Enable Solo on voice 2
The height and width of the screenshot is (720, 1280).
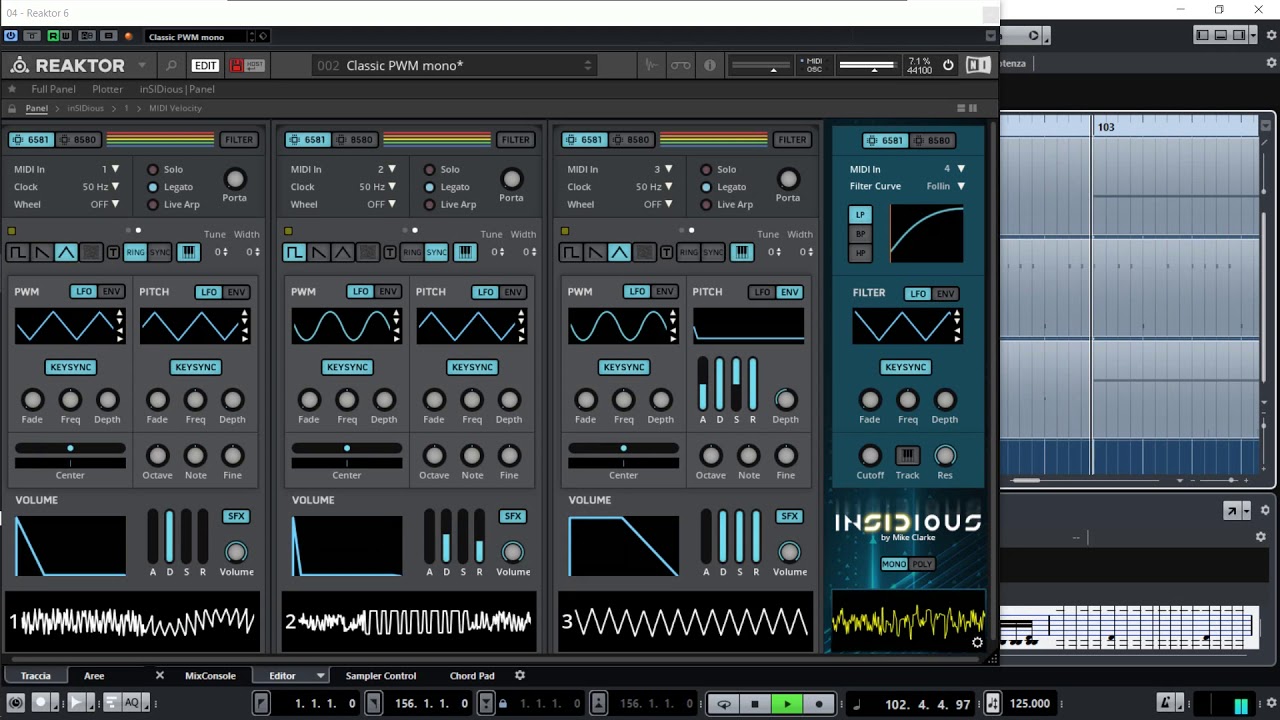429,170
